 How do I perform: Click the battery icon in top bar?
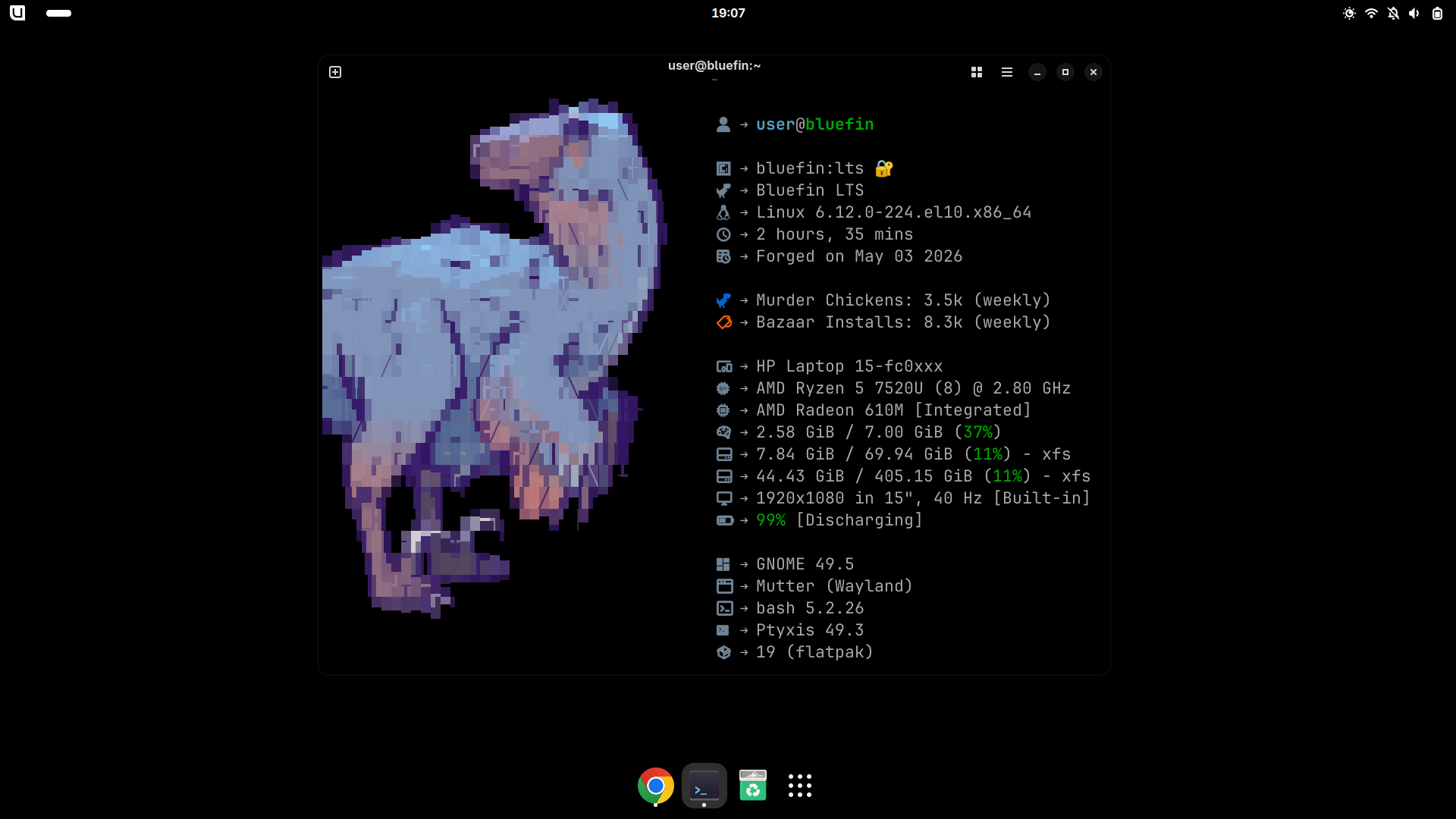tap(1437, 13)
